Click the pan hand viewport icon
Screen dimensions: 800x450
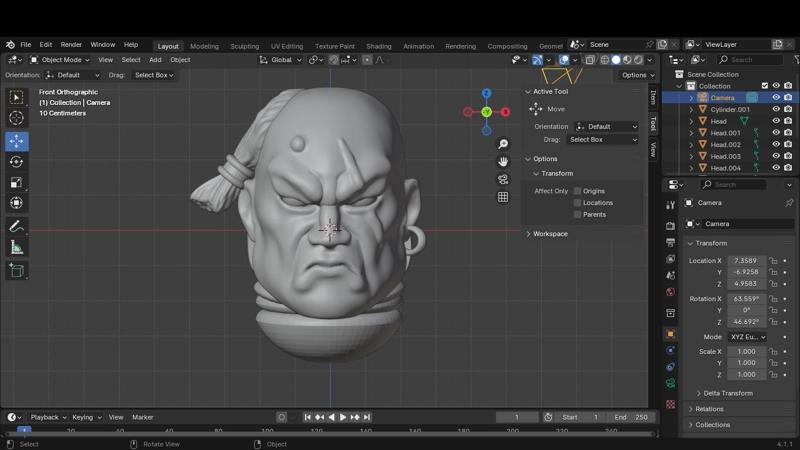tap(503, 161)
